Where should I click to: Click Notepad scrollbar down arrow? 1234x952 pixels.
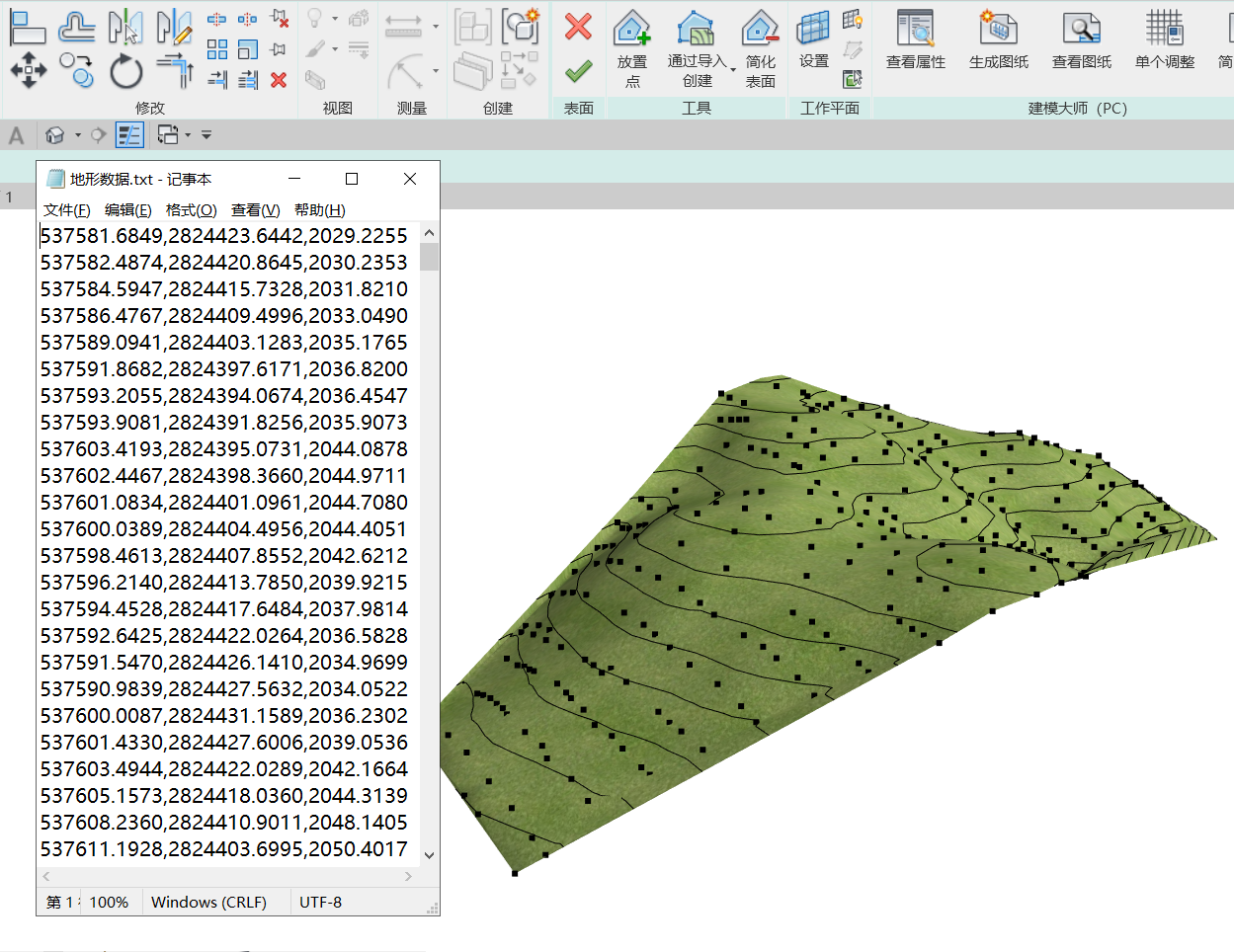coord(429,855)
